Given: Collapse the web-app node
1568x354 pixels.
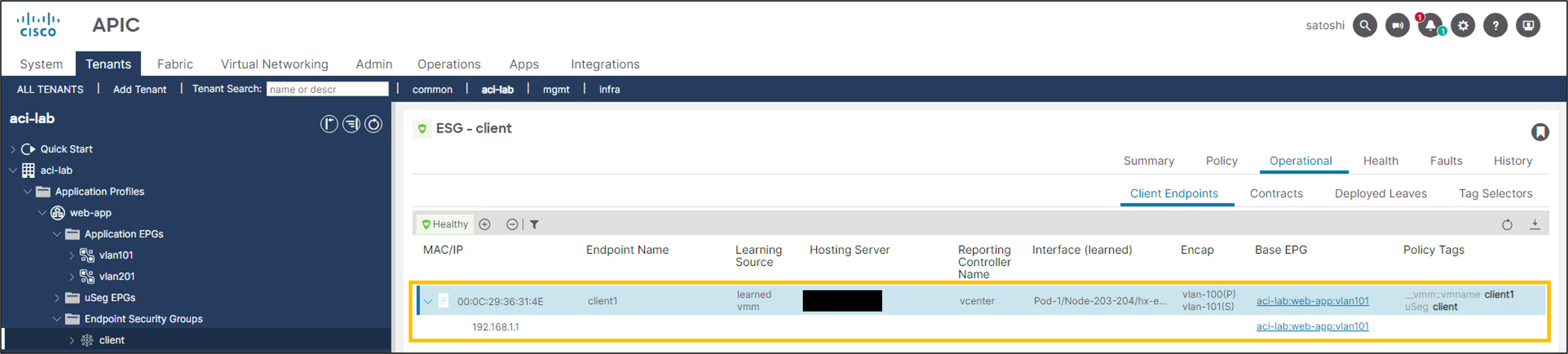Looking at the screenshot, I should (42, 213).
